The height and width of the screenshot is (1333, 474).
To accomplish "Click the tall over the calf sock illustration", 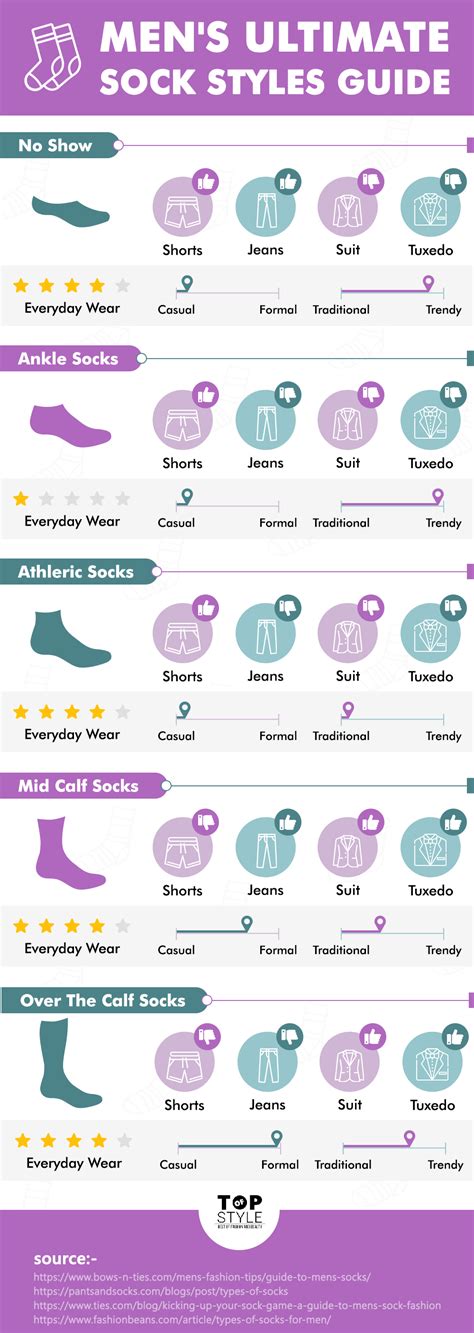I will [69, 1061].
